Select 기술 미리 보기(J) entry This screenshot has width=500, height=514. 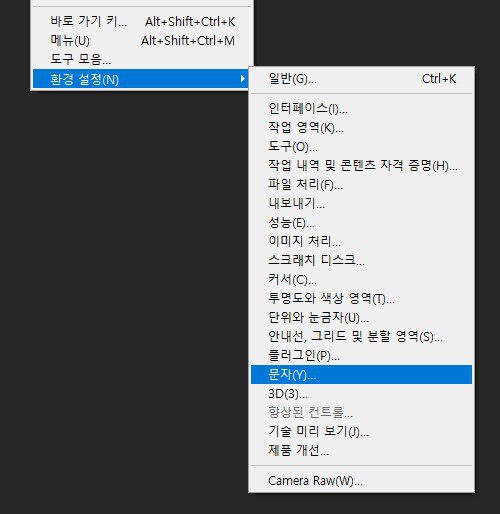coord(361,432)
